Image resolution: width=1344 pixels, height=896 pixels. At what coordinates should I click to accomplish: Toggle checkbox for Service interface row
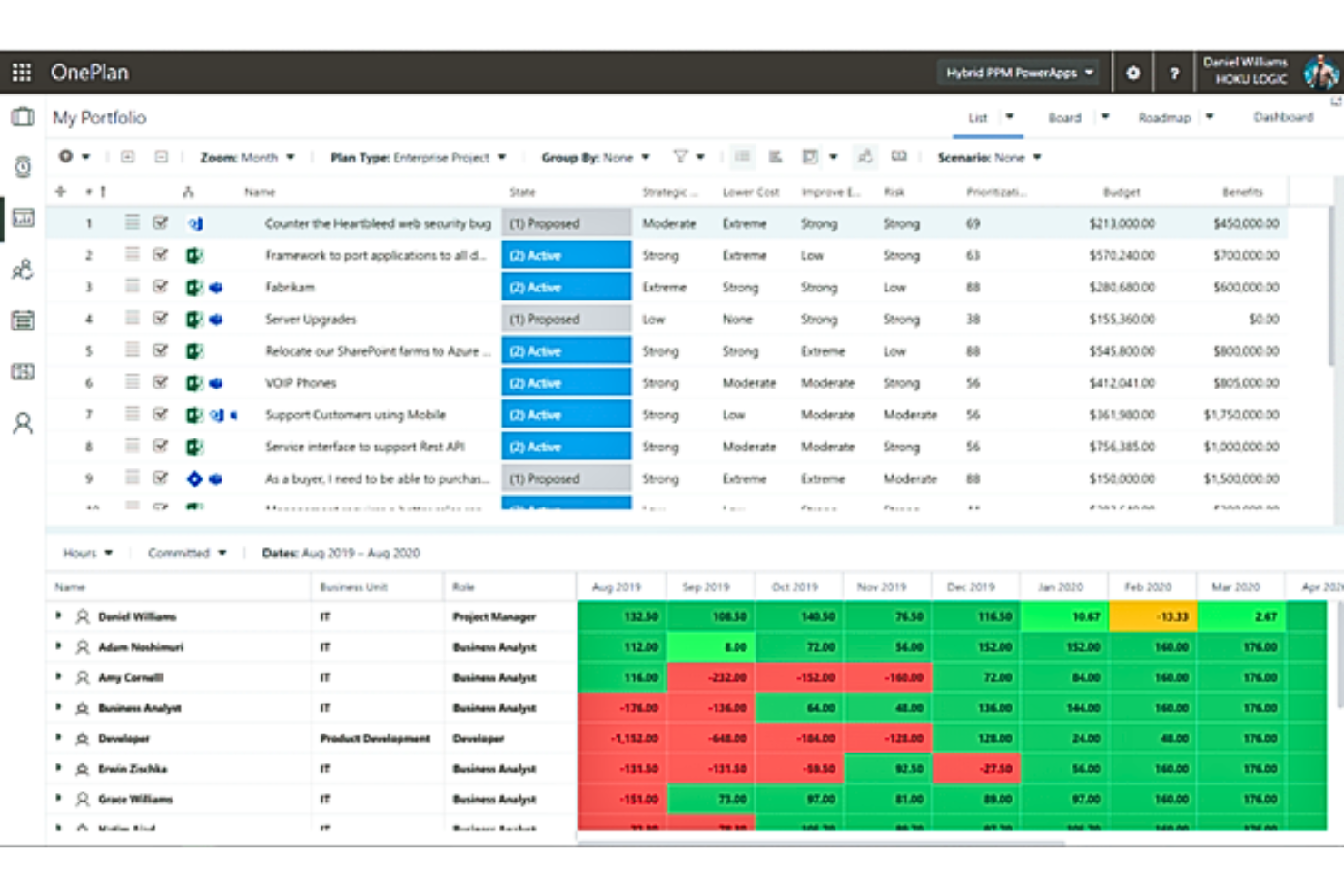(x=161, y=446)
